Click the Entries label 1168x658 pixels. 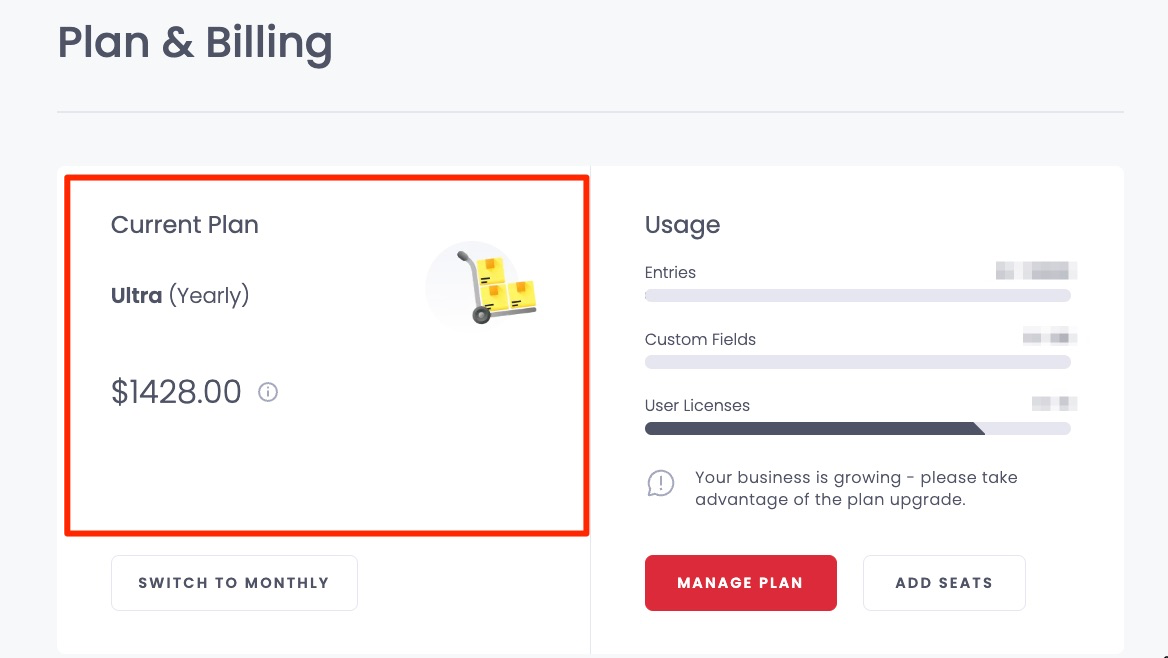click(670, 273)
